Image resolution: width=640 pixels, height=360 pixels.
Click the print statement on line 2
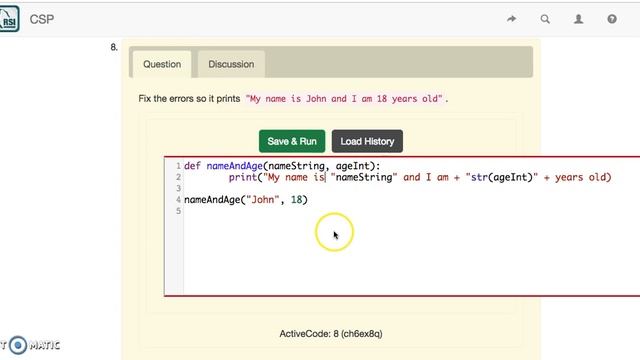[420, 177]
